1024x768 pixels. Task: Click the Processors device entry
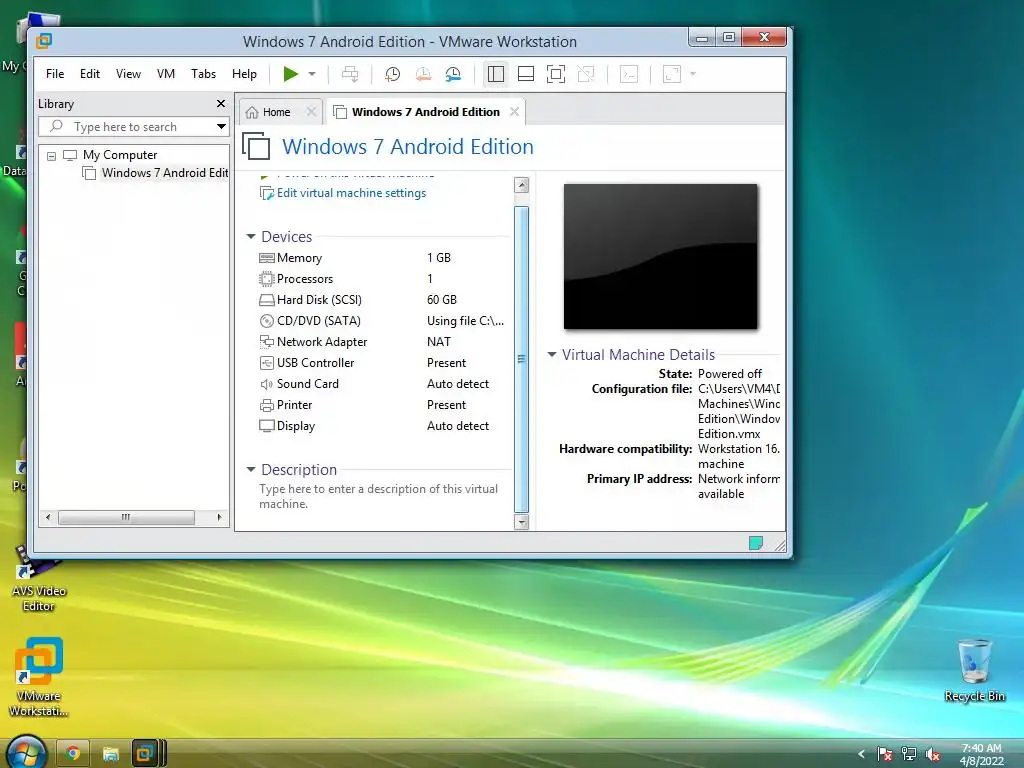click(x=304, y=279)
